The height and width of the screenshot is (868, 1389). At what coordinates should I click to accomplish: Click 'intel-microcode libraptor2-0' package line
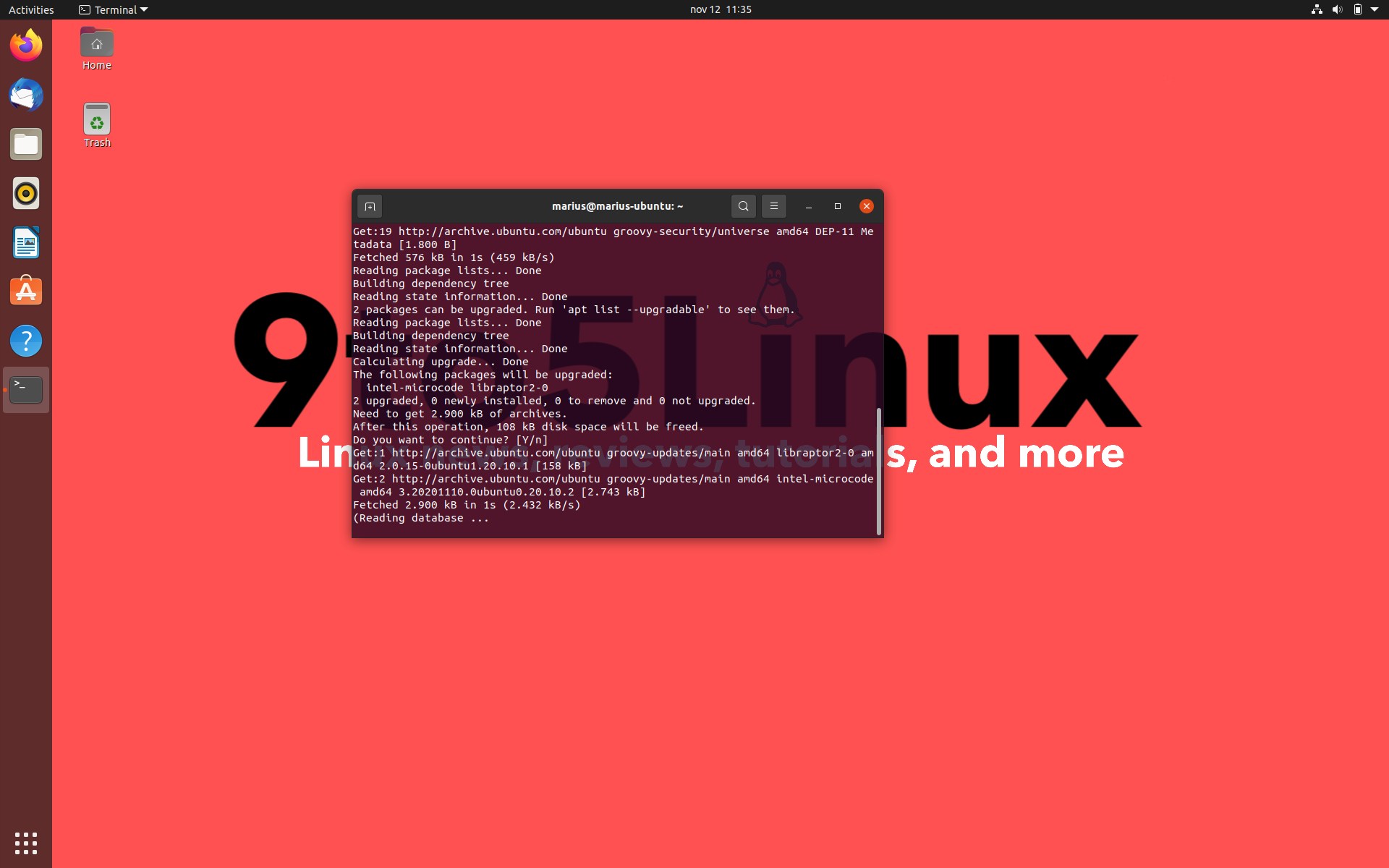457,388
